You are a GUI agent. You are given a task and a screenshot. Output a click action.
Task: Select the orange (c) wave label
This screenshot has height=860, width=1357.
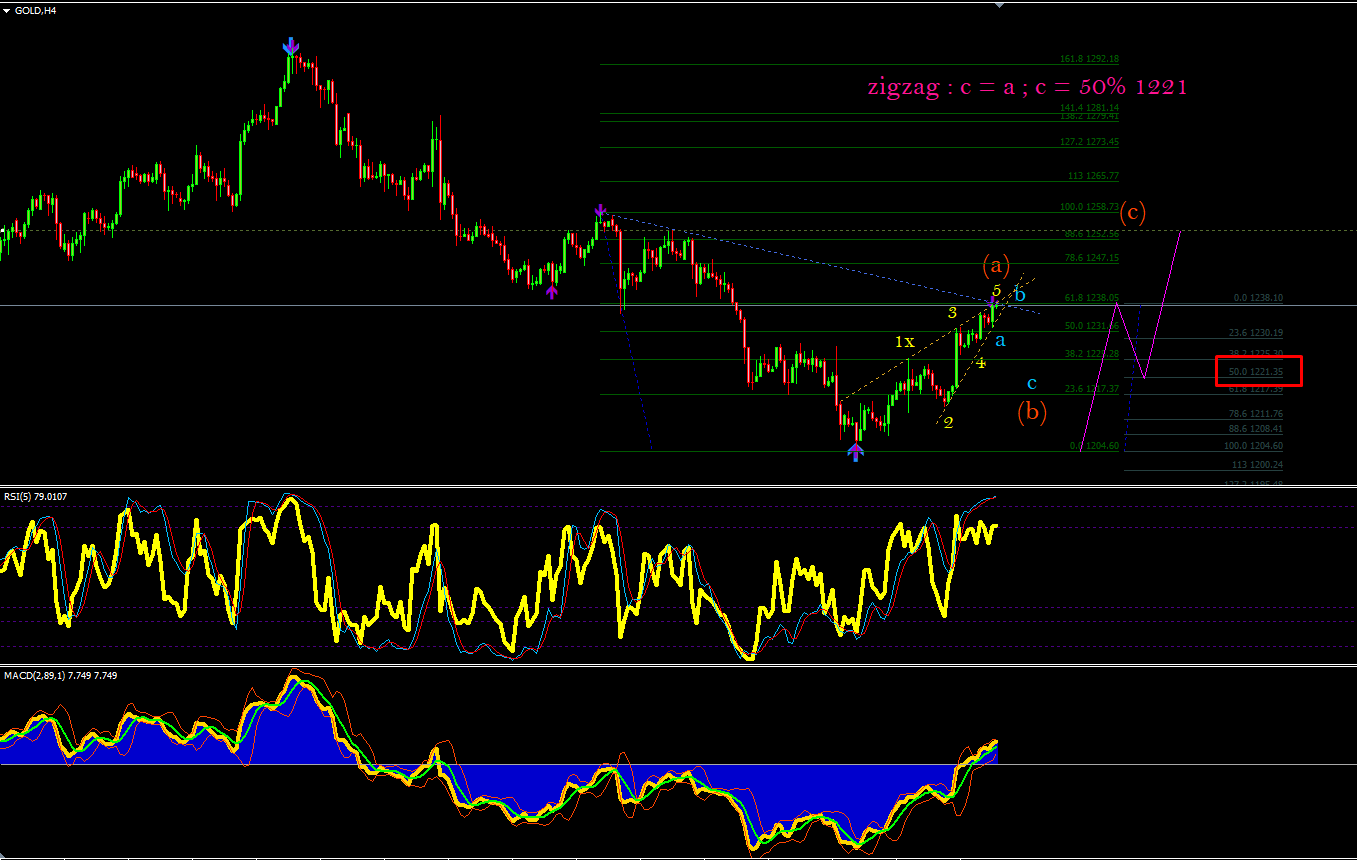point(1132,212)
